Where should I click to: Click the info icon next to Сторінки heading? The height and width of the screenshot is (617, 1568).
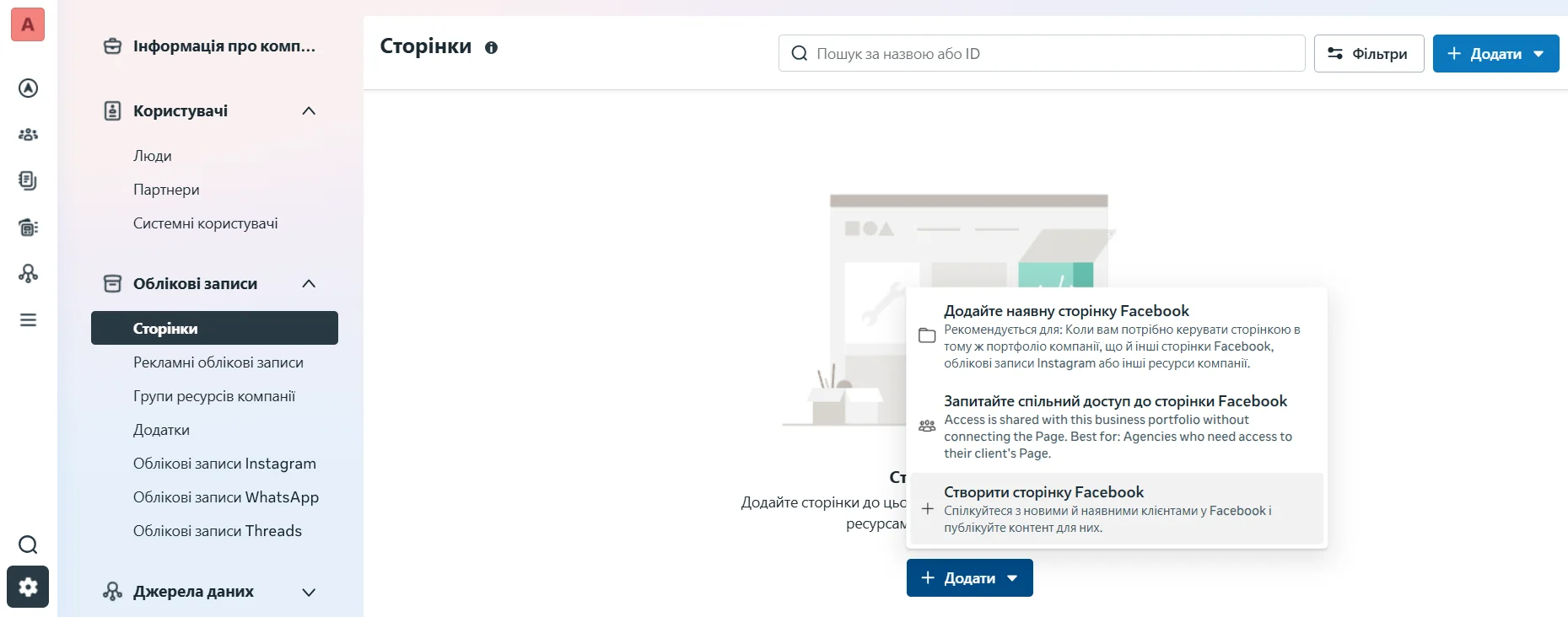[x=491, y=48]
